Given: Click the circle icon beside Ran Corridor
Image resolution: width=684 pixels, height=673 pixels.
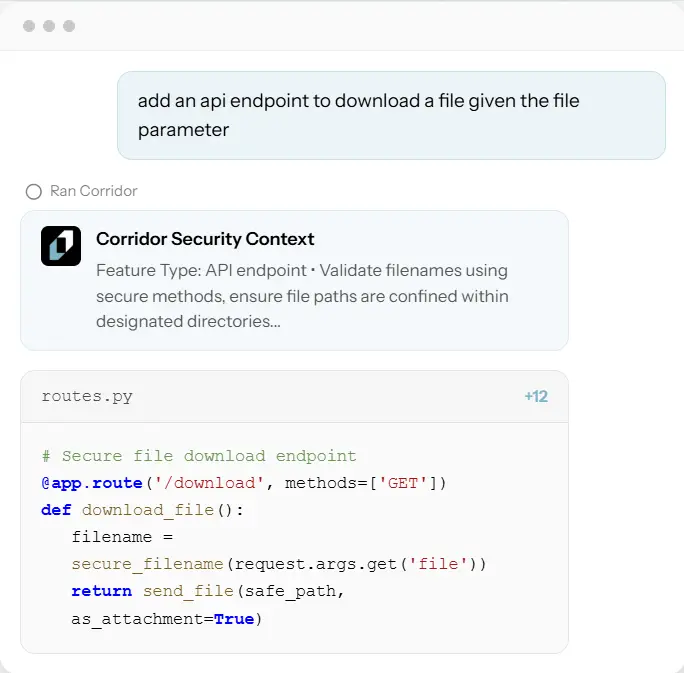Looking at the screenshot, I should pos(34,191).
